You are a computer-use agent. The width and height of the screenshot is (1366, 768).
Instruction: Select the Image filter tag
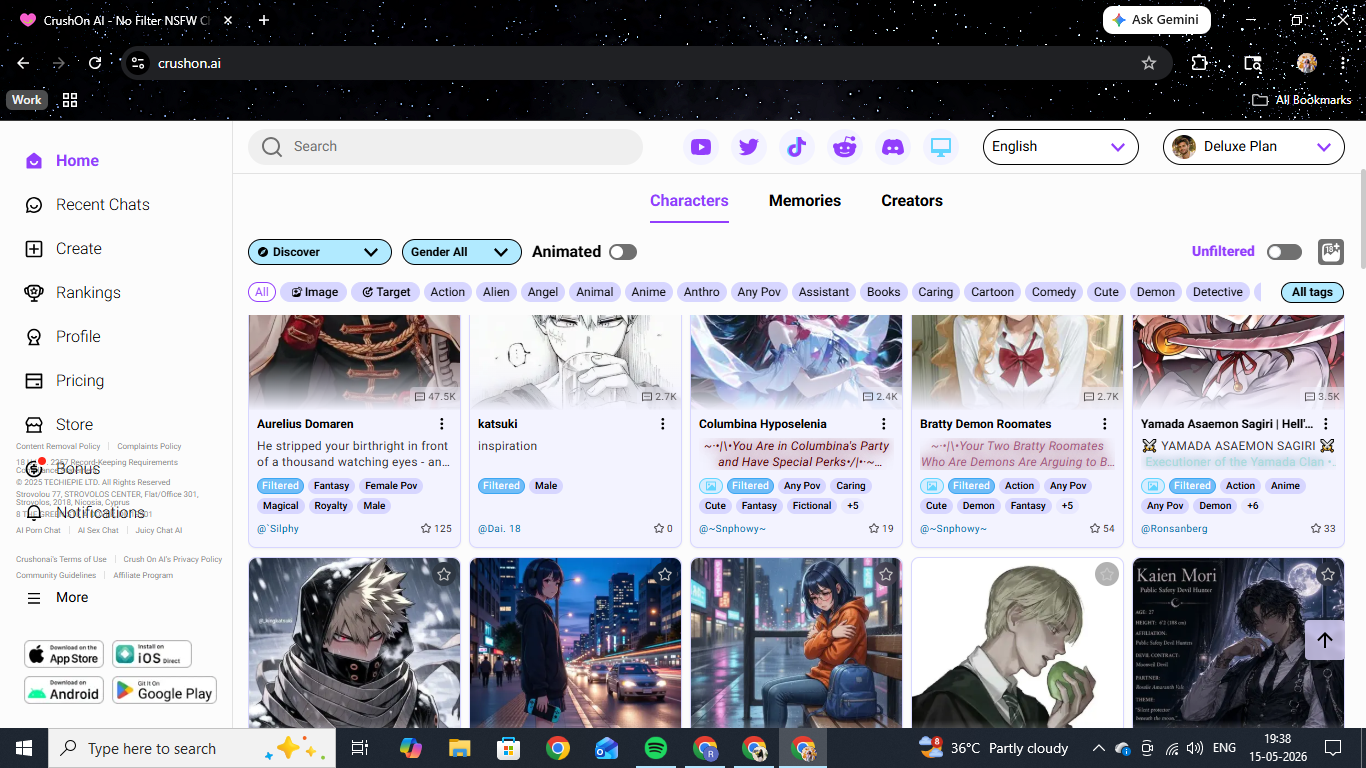point(314,292)
